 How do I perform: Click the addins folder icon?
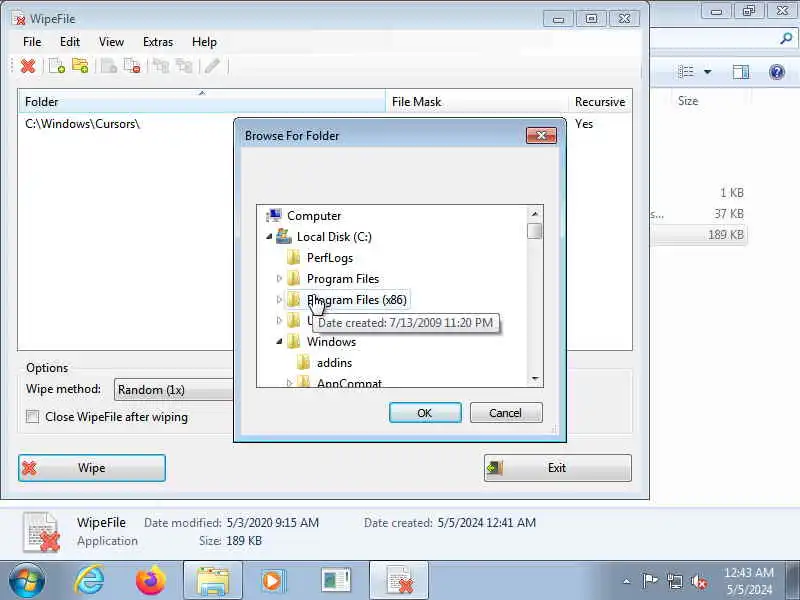click(x=303, y=363)
